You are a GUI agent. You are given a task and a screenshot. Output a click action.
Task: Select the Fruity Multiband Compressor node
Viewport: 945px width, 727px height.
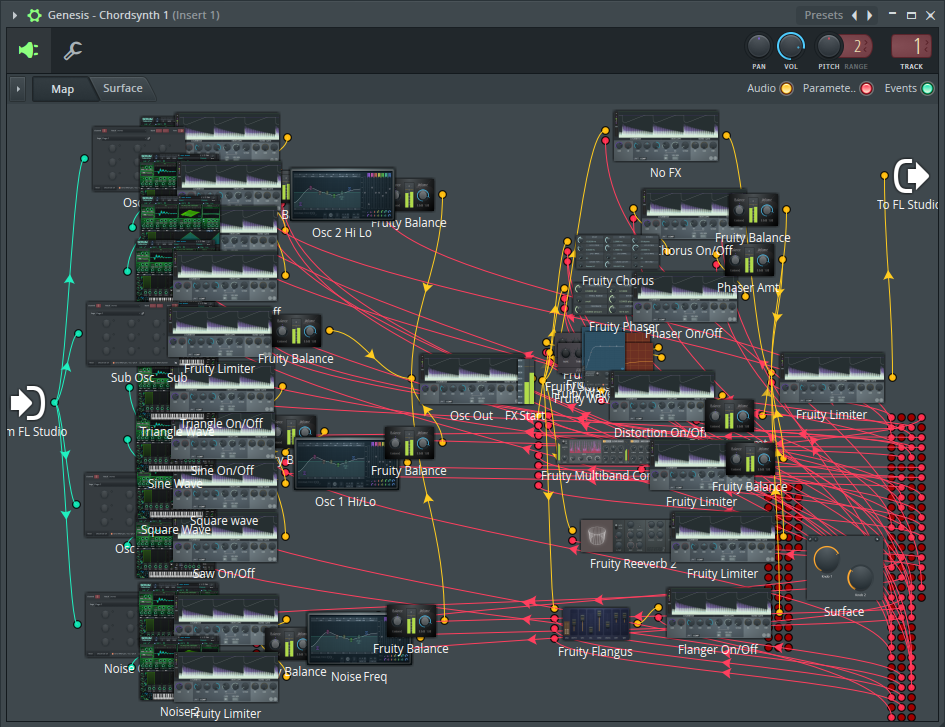(x=603, y=452)
